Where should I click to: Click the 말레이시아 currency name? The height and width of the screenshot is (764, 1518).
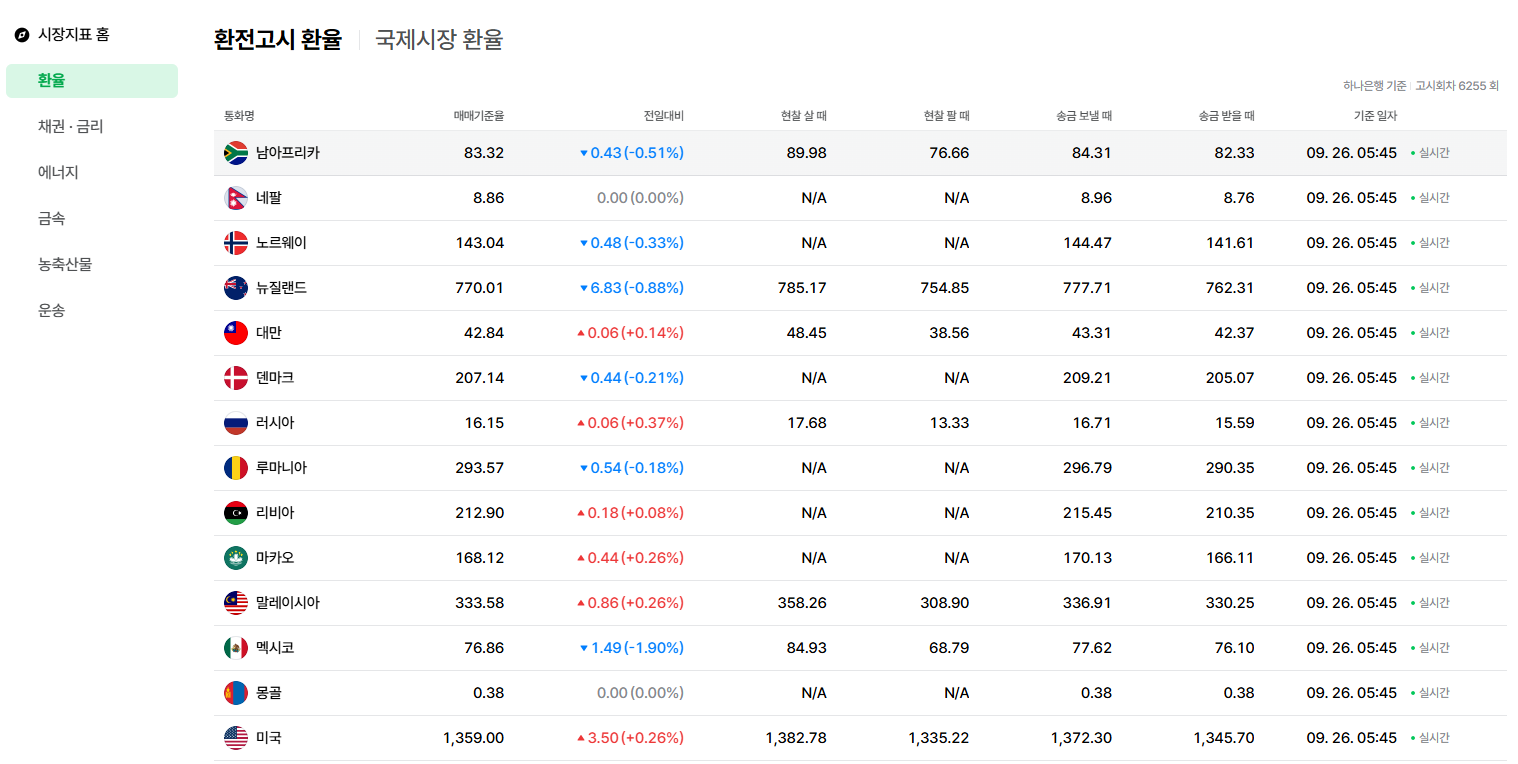click(288, 603)
